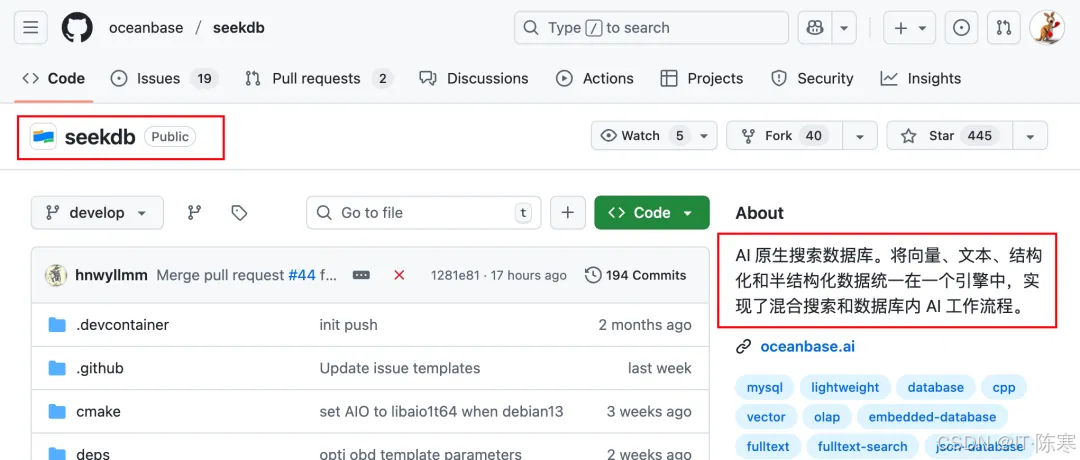
Task: Go to GitHub homepage via Octocat logo
Action: pos(77,28)
